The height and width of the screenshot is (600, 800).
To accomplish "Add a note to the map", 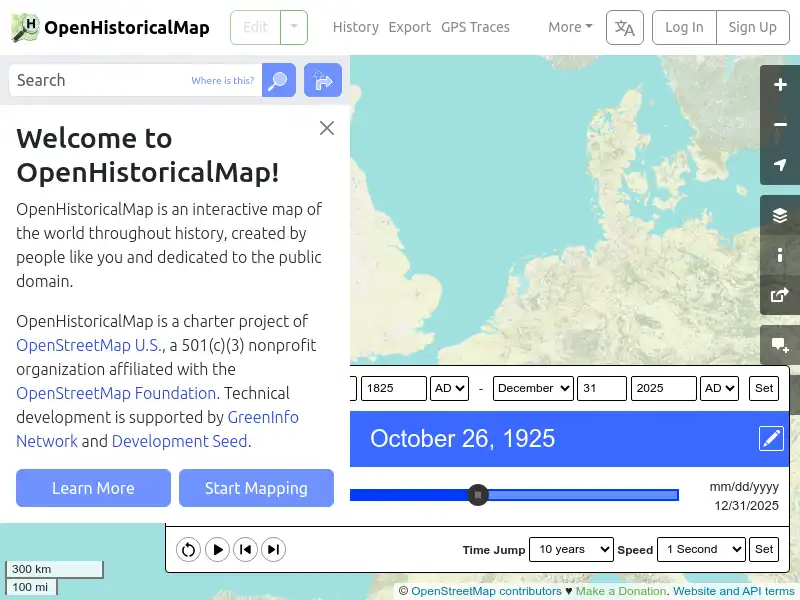I will click(x=779, y=346).
